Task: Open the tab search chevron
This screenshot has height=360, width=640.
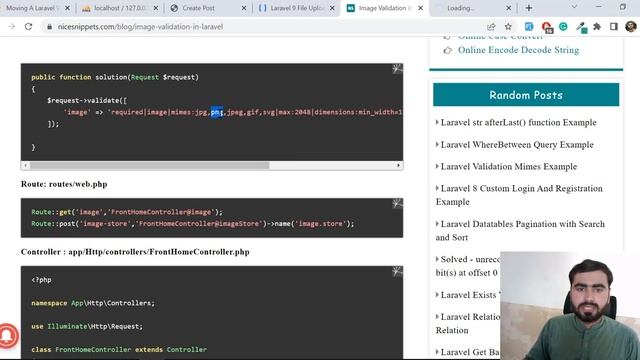Action: pos(574,7)
